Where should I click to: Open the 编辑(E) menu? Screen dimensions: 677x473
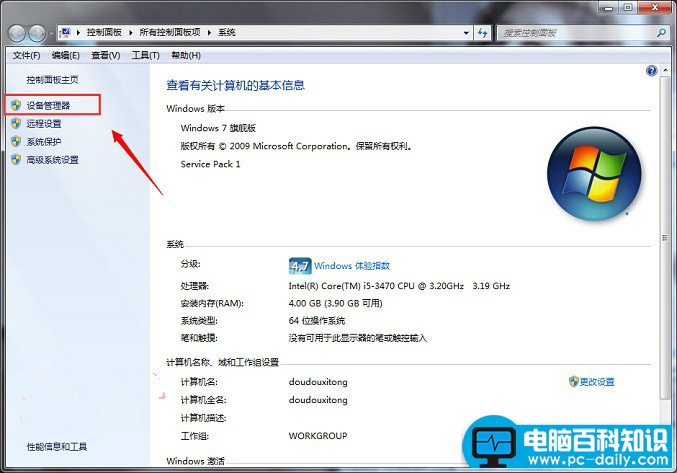[x=66, y=55]
